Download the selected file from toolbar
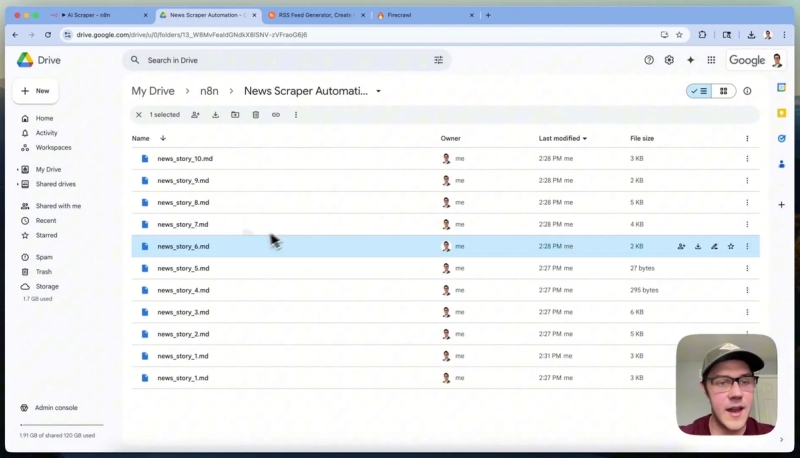800x458 pixels. (215, 115)
